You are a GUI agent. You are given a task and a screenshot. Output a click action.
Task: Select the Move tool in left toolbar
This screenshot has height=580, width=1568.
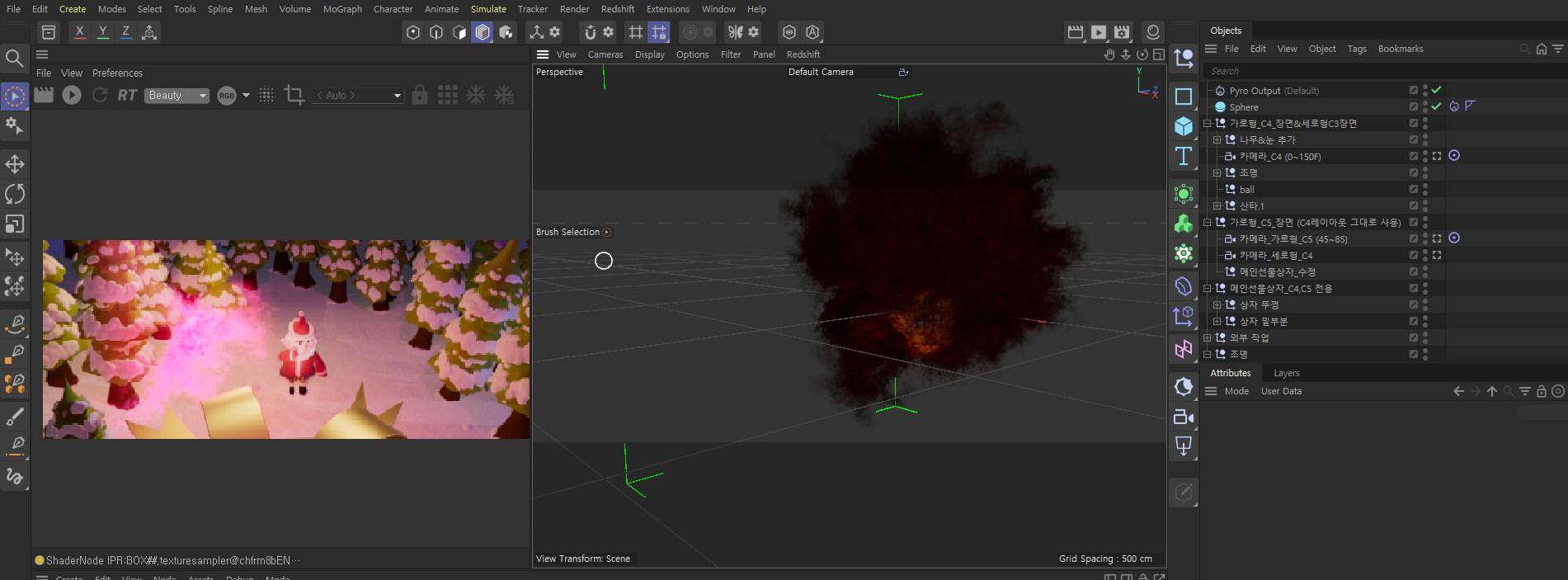(x=15, y=163)
